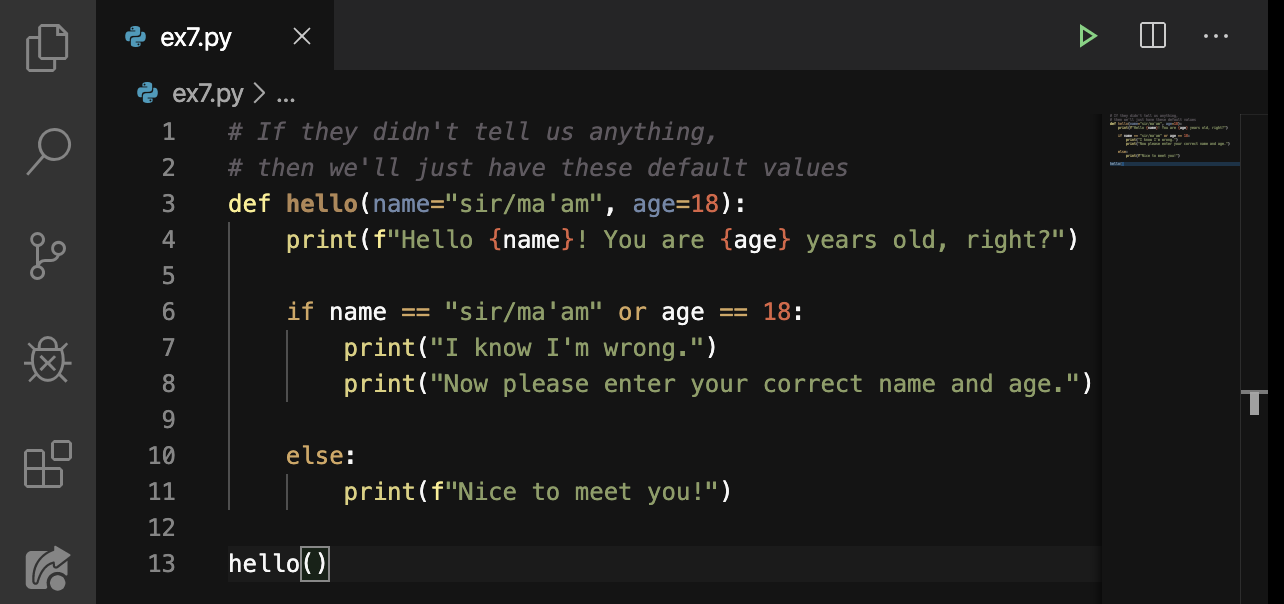Open the Search view

point(47,151)
